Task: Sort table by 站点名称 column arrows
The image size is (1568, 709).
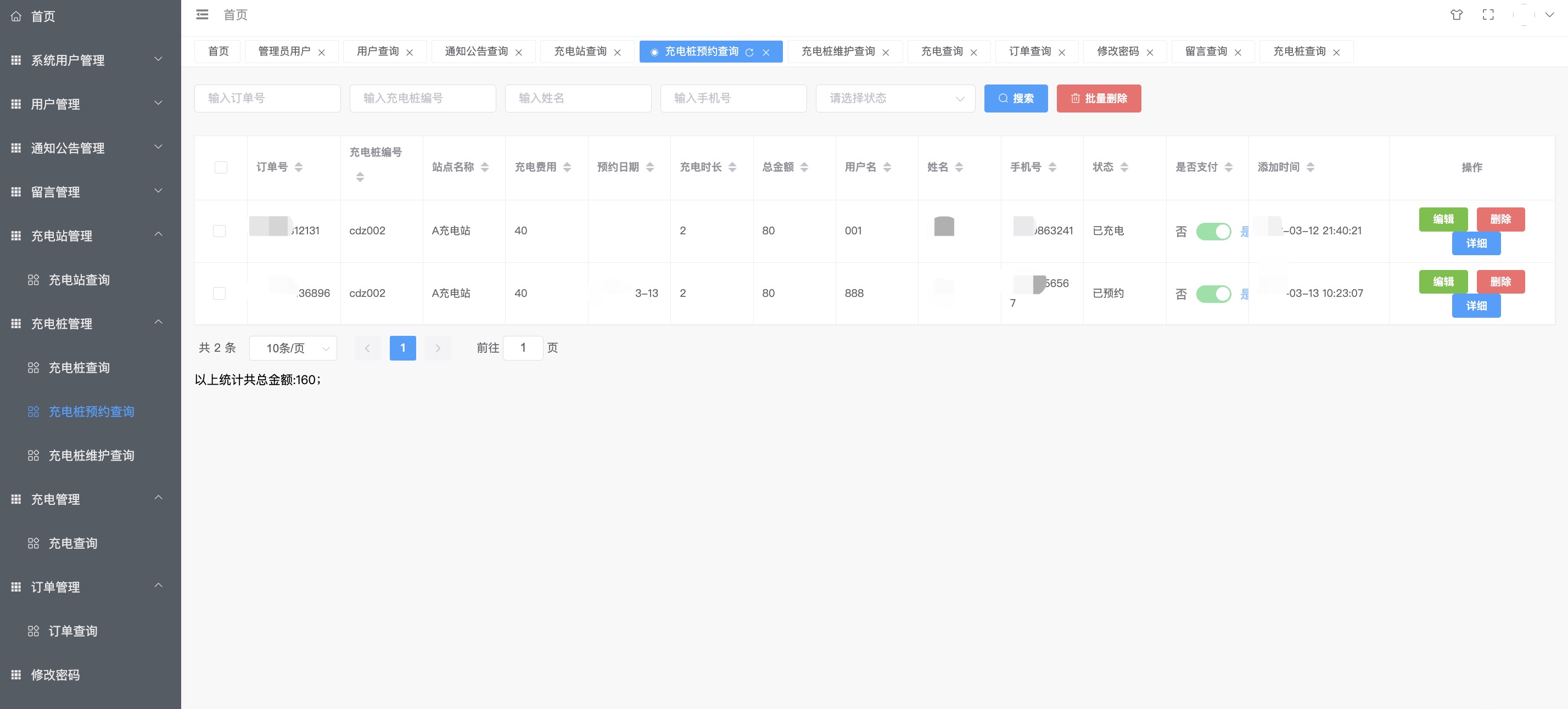Action: coord(485,167)
